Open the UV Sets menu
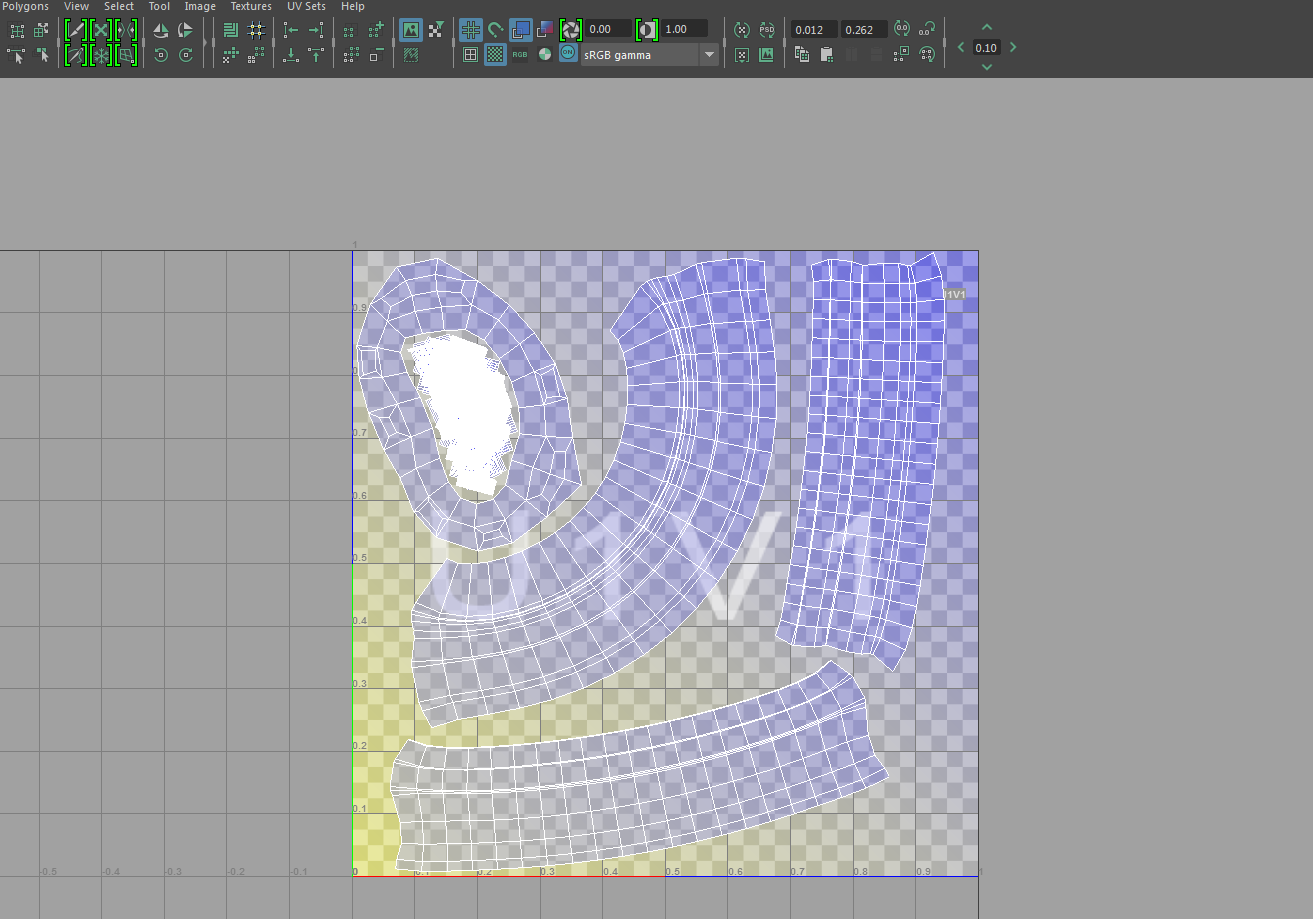Viewport: 1313px width, 919px height. click(x=306, y=6)
